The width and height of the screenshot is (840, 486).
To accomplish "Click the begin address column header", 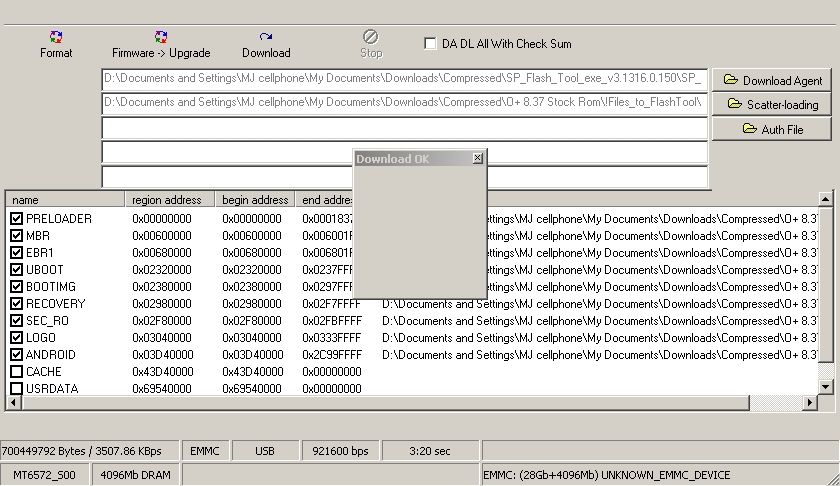I will coord(256,200).
